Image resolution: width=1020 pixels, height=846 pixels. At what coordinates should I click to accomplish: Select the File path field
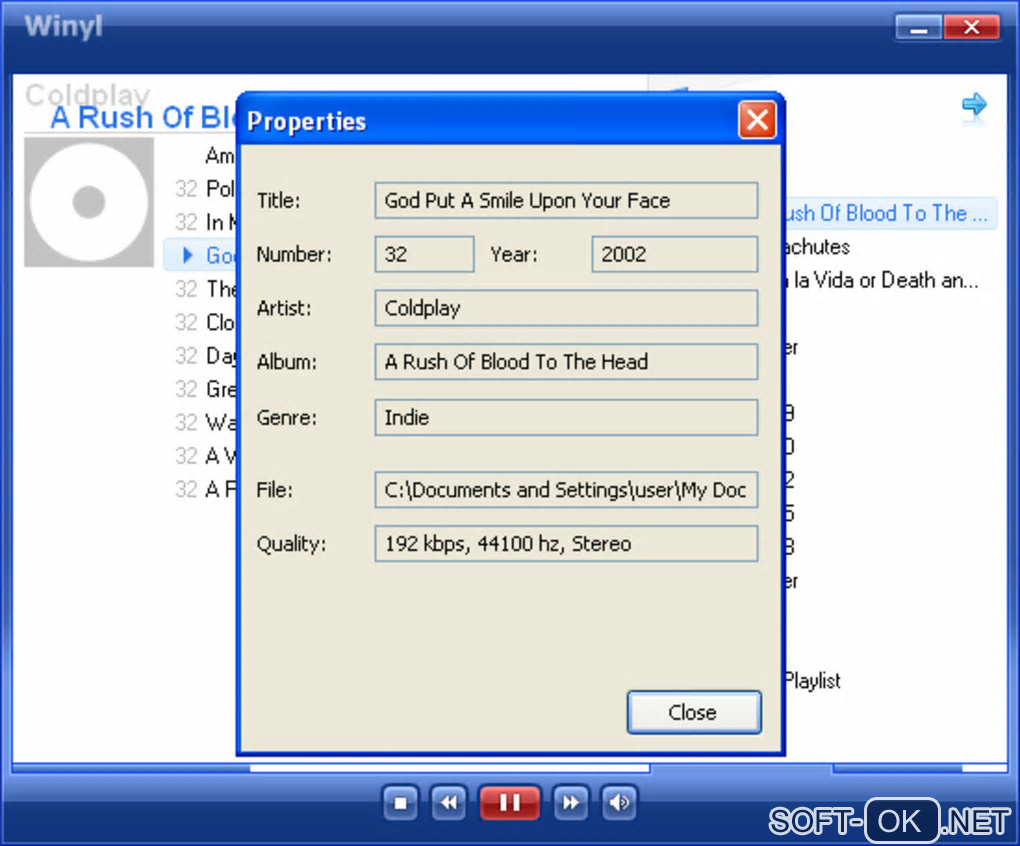pos(566,490)
